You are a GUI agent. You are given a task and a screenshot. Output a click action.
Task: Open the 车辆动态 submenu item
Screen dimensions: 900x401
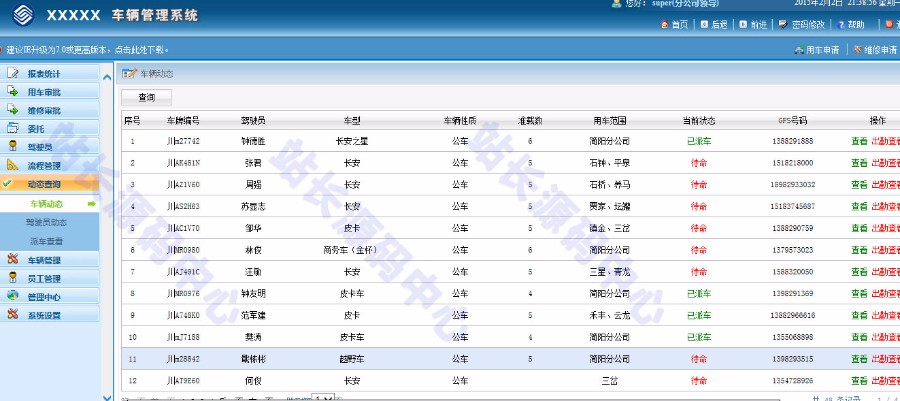click(x=46, y=204)
